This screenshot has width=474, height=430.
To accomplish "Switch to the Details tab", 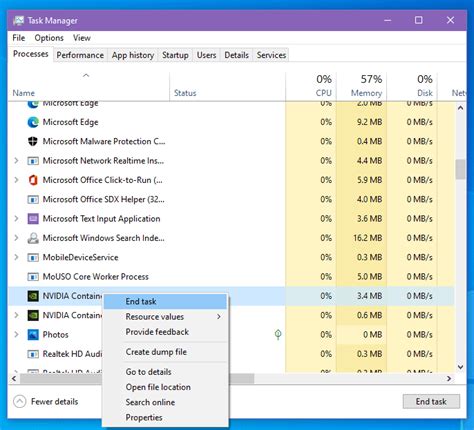I will point(236,55).
